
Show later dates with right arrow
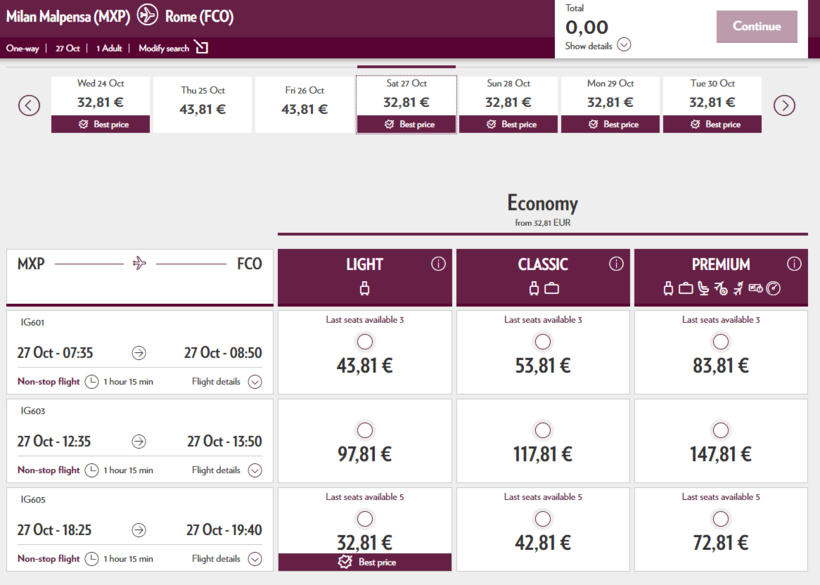[784, 105]
